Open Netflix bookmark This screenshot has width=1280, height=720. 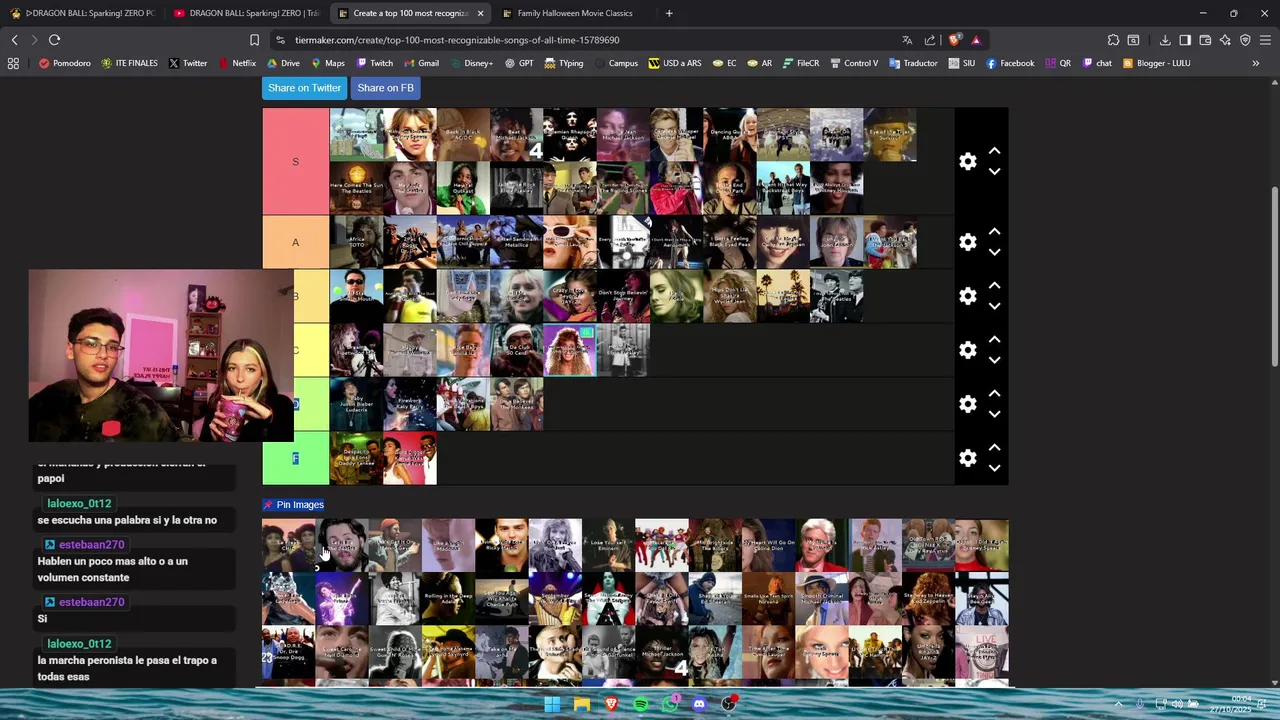(x=236, y=63)
